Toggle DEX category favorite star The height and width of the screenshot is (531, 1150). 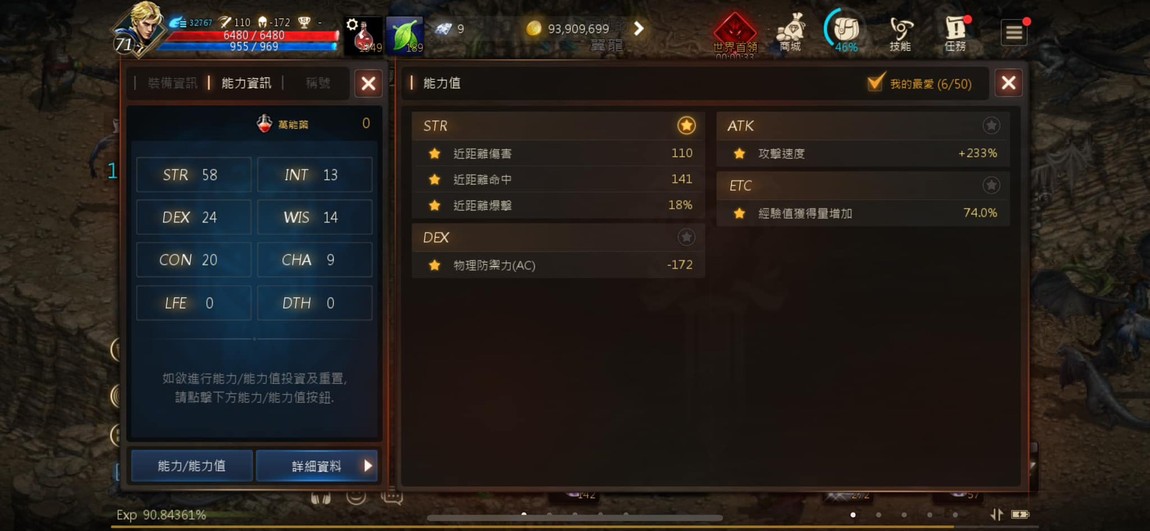pos(686,237)
